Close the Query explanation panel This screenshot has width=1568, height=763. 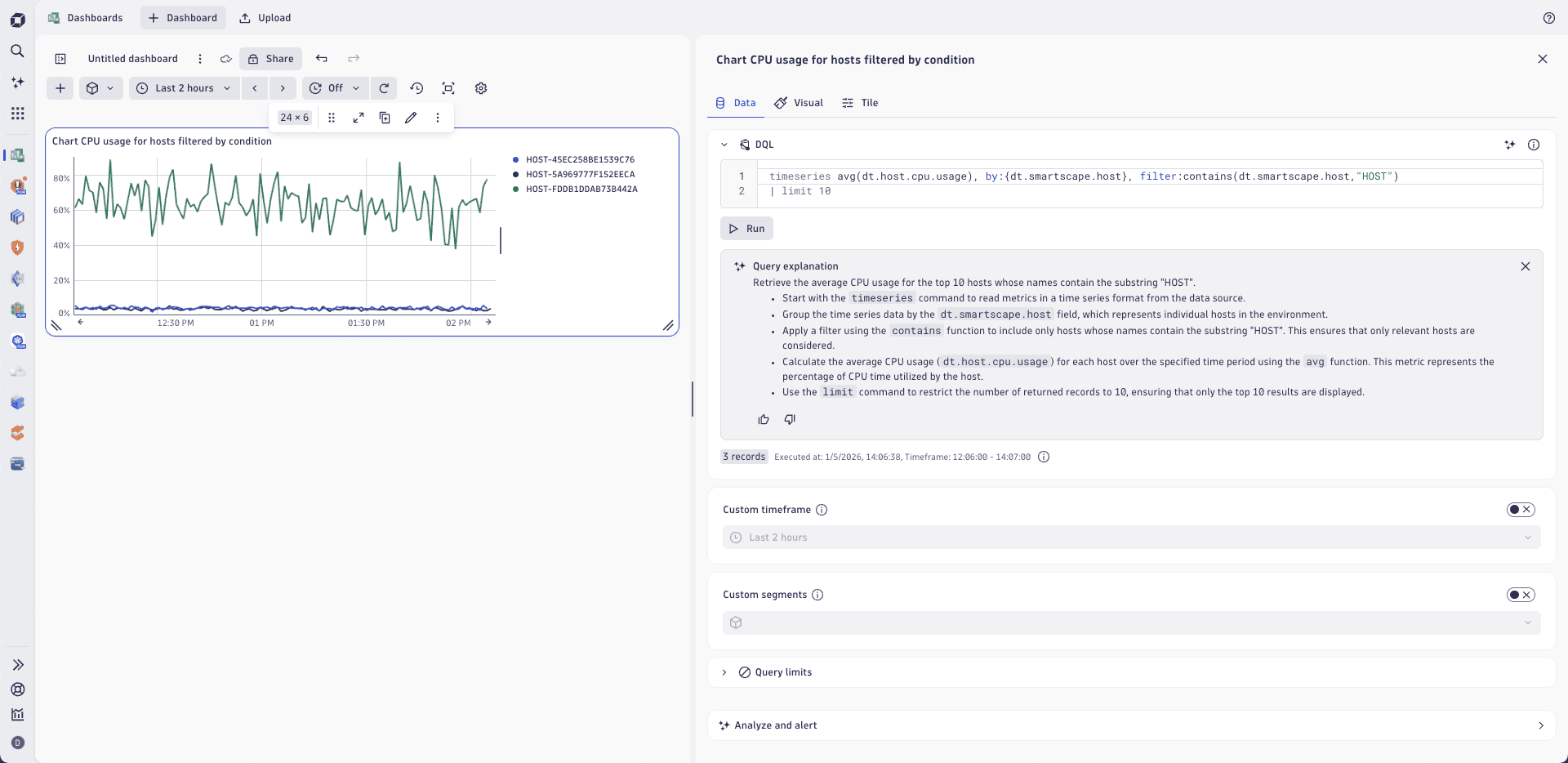click(1526, 266)
